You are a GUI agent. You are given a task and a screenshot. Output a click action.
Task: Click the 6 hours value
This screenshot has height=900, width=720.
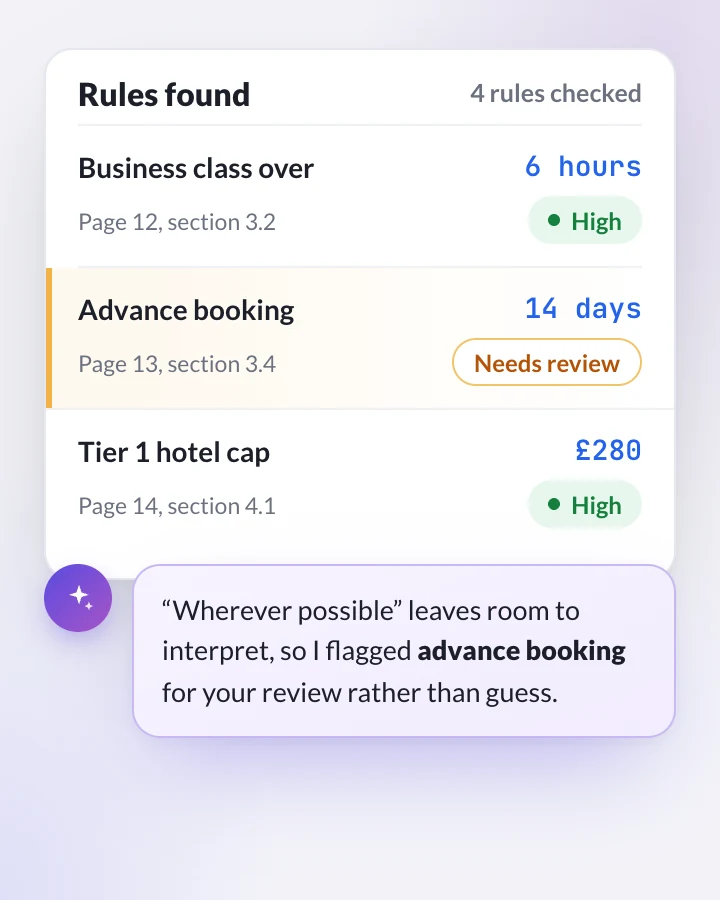tap(583, 166)
